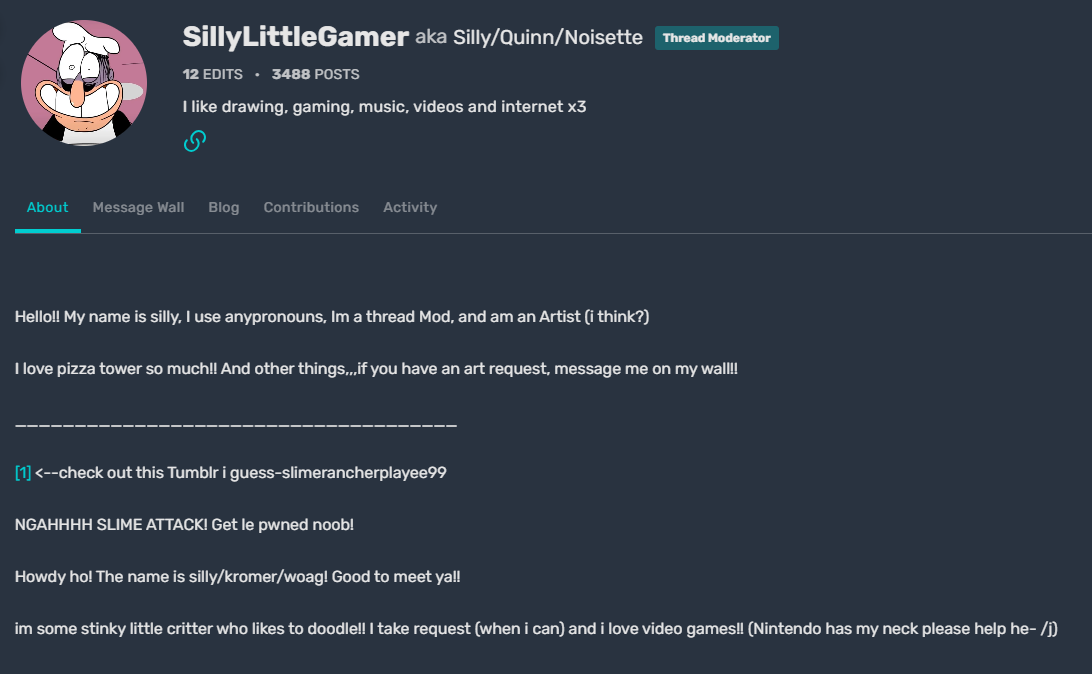Open the [1] Tumblr link

[x=21, y=472]
